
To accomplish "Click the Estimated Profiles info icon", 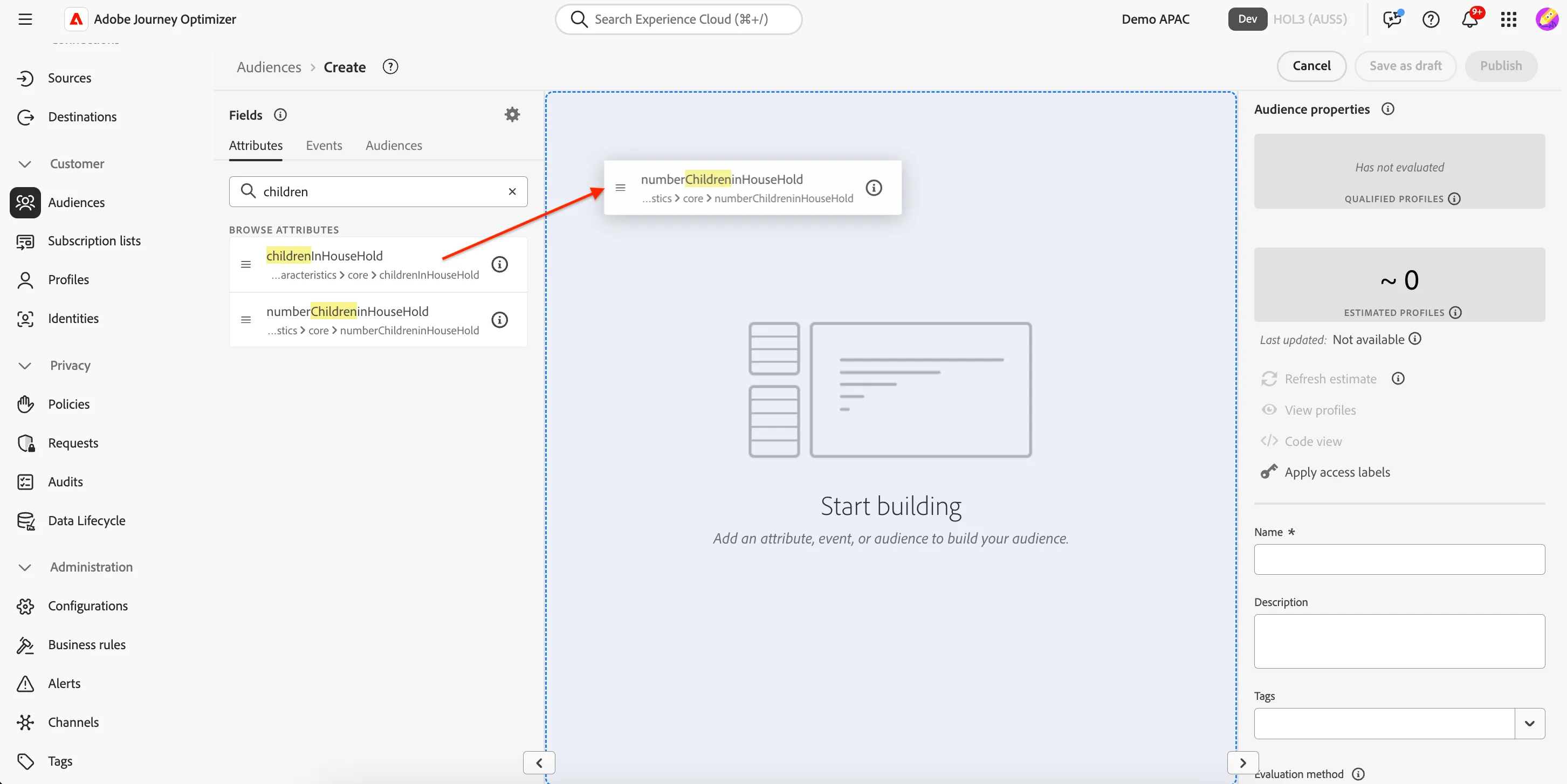I will (1455, 313).
